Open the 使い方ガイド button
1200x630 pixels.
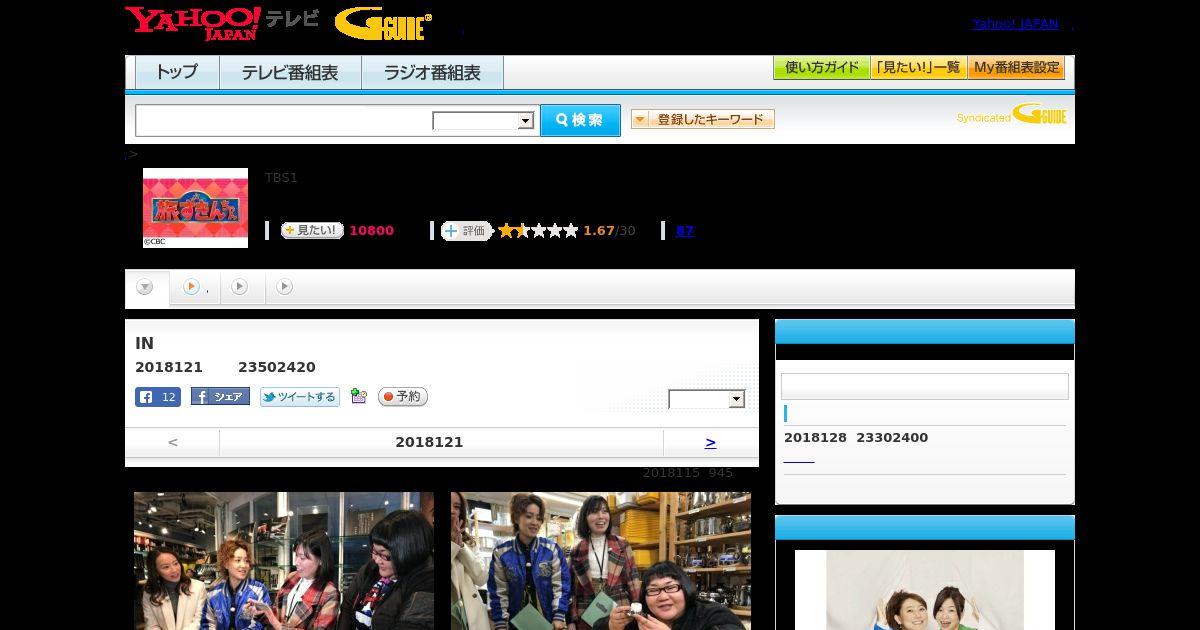coord(822,68)
